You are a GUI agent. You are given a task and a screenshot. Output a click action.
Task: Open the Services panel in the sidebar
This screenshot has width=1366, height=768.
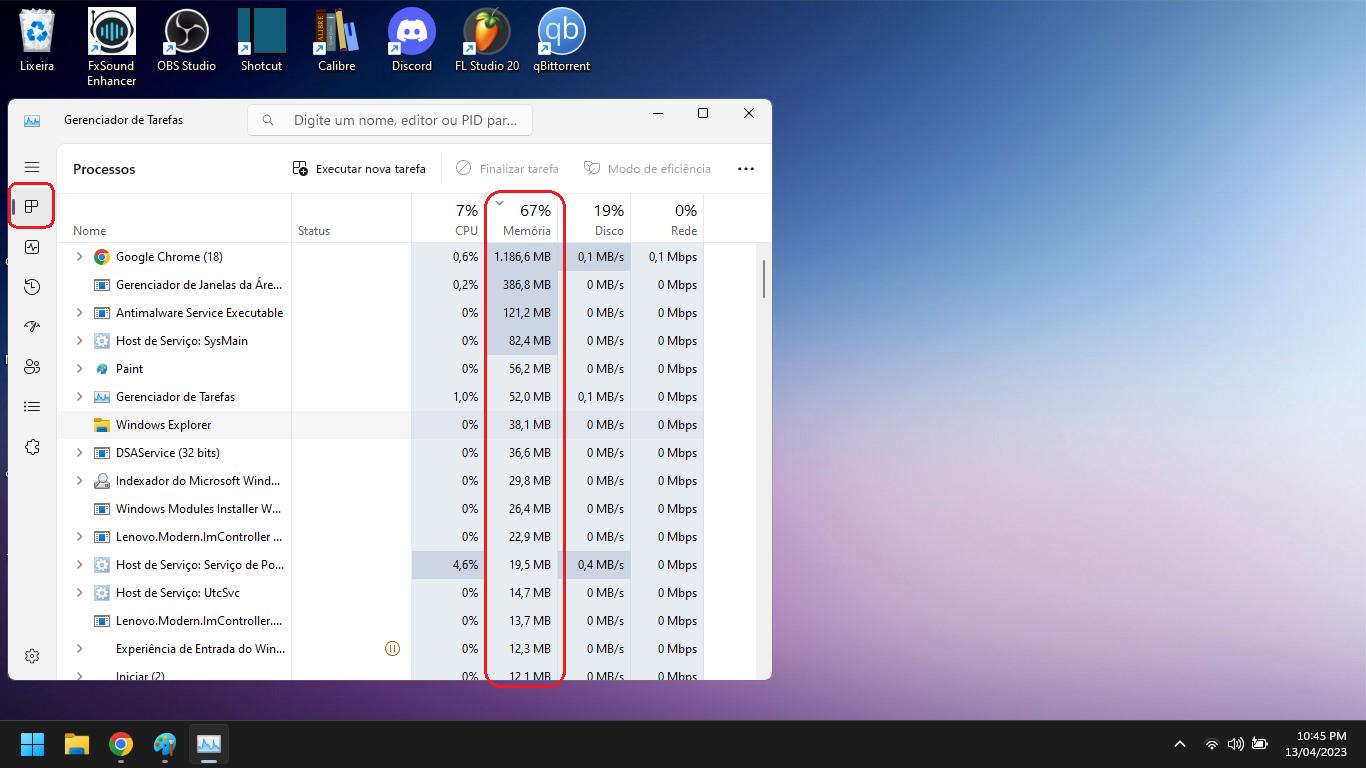pyautogui.click(x=31, y=447)
